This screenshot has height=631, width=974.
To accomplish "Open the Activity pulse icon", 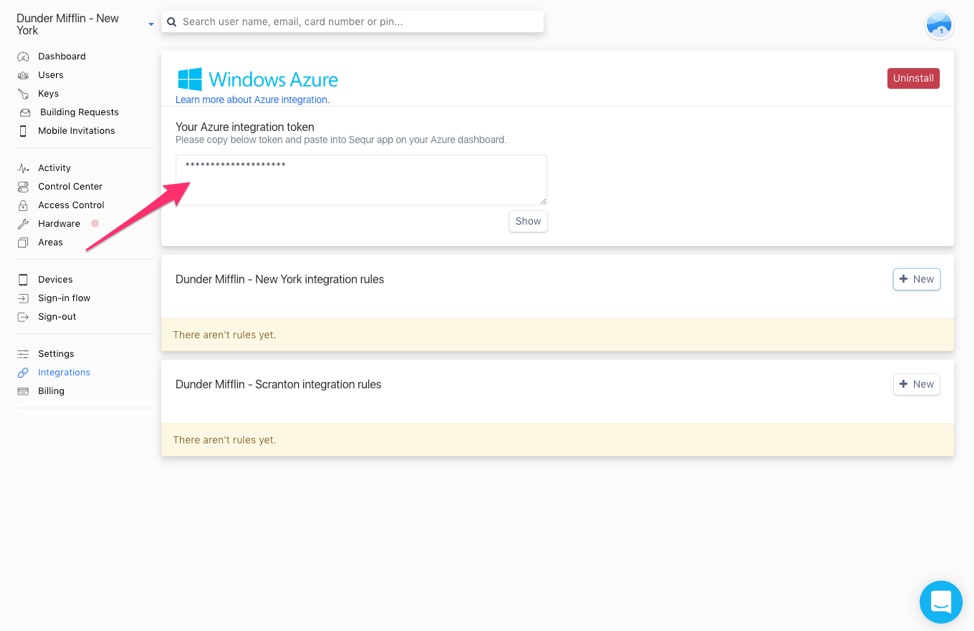I will coord(23,168).
